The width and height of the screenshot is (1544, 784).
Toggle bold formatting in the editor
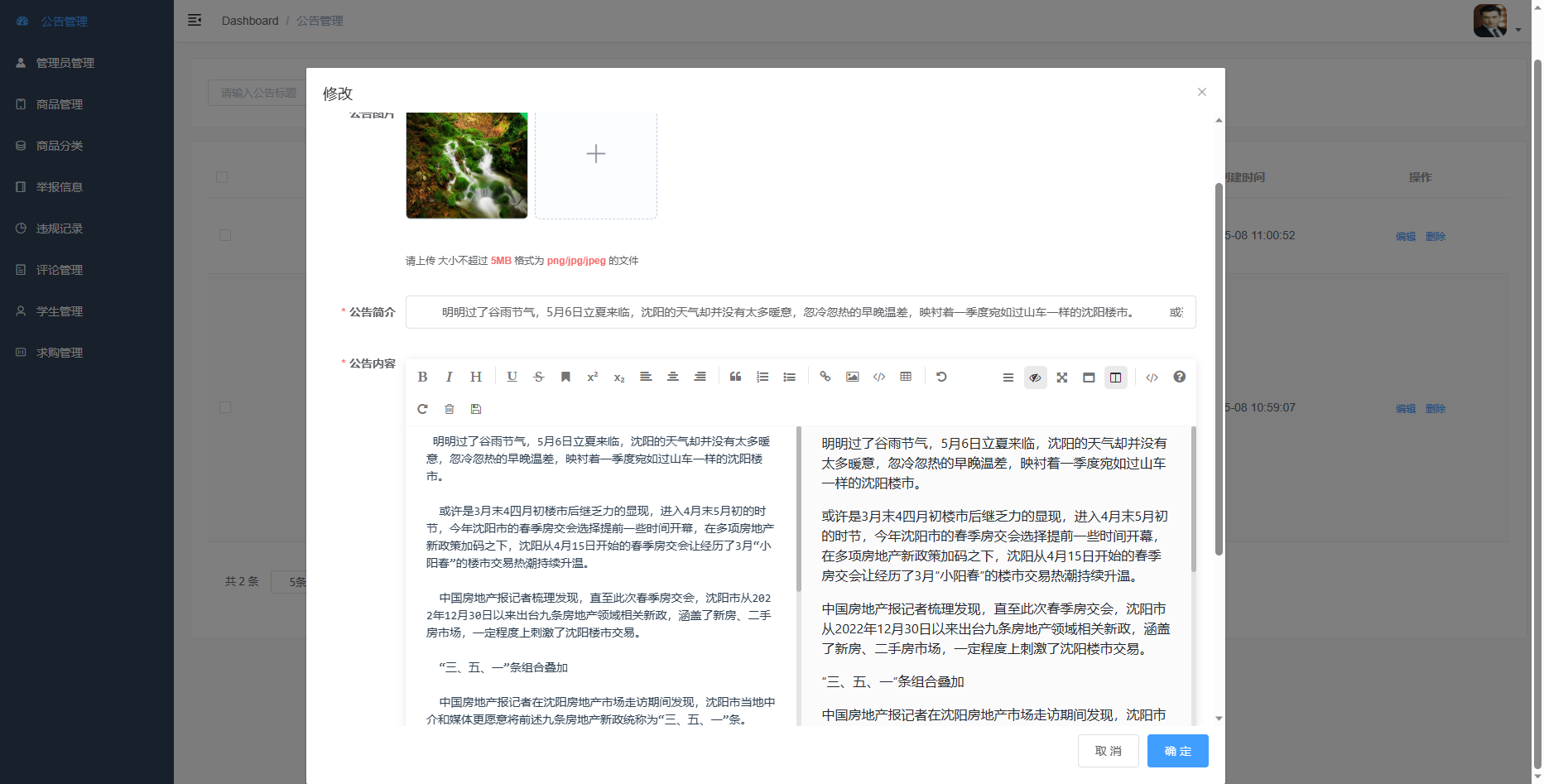[423, 377]
